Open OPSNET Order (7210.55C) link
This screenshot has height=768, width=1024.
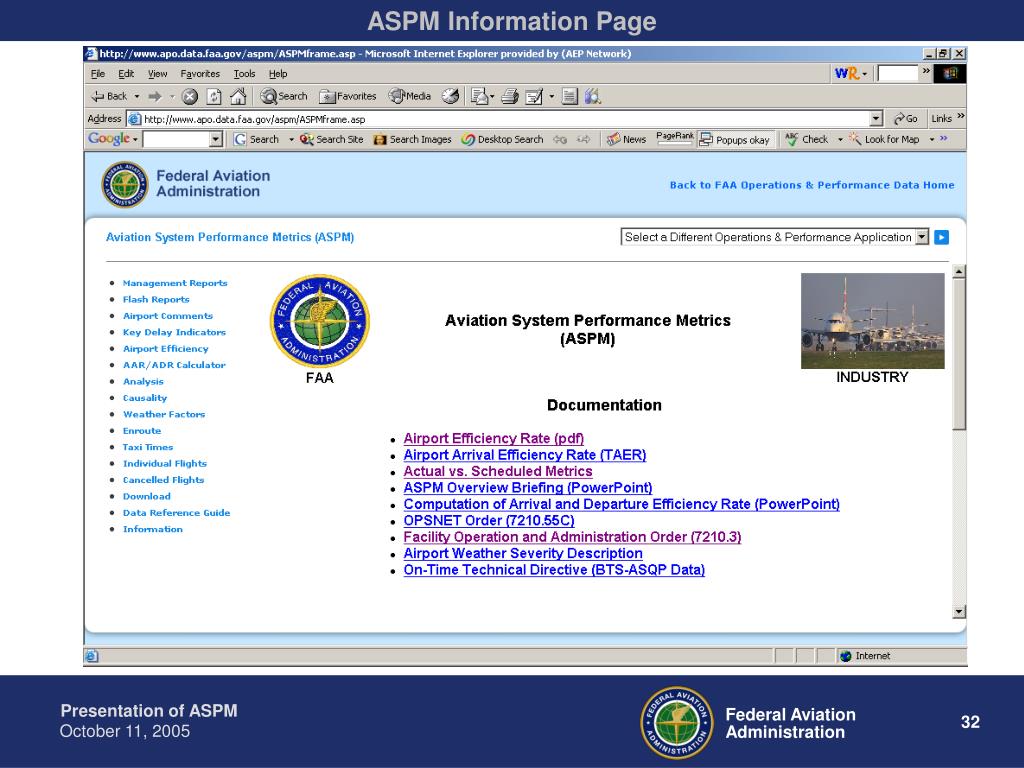tap(489, 520)
